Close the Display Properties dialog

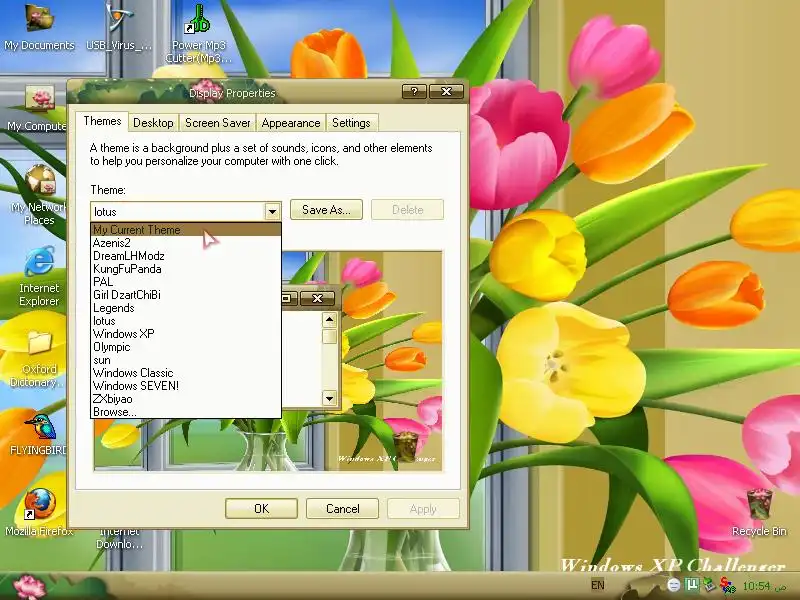pyautogui.click(x=446, y=91)
